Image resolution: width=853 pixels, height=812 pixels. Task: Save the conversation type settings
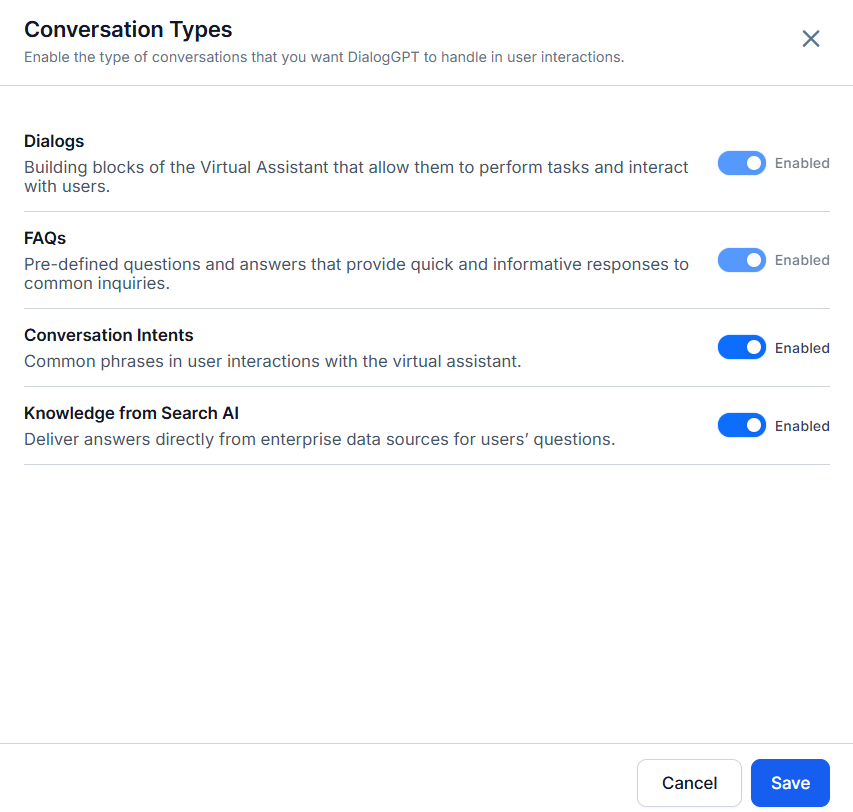click(x=790, y=783)
